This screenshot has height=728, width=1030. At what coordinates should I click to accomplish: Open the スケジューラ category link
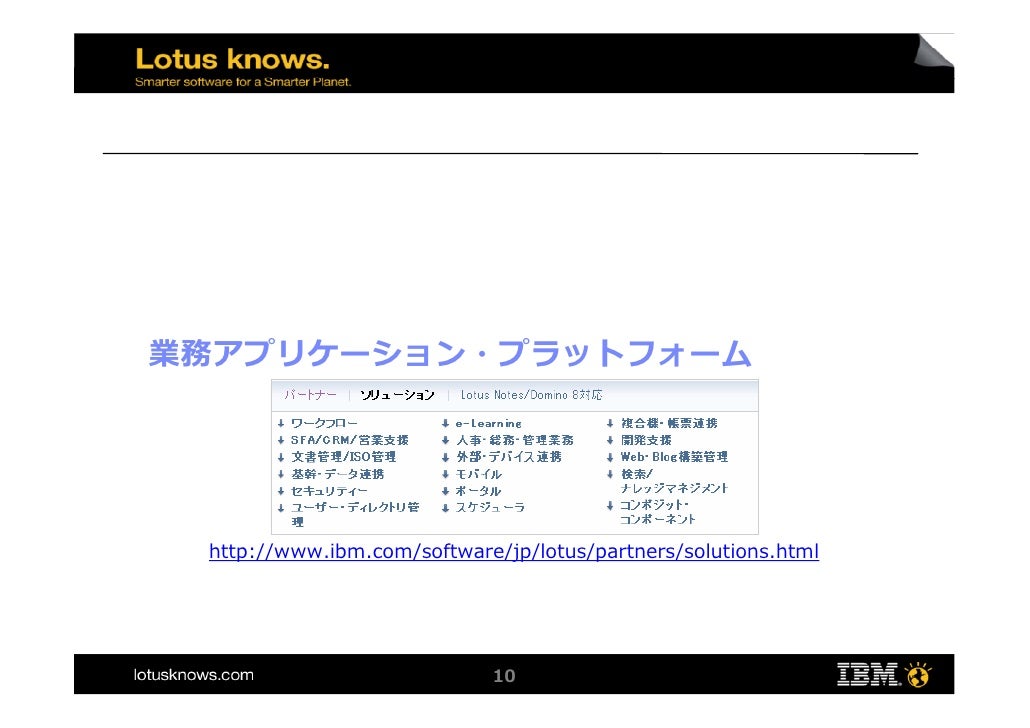(x=491, y=507)
